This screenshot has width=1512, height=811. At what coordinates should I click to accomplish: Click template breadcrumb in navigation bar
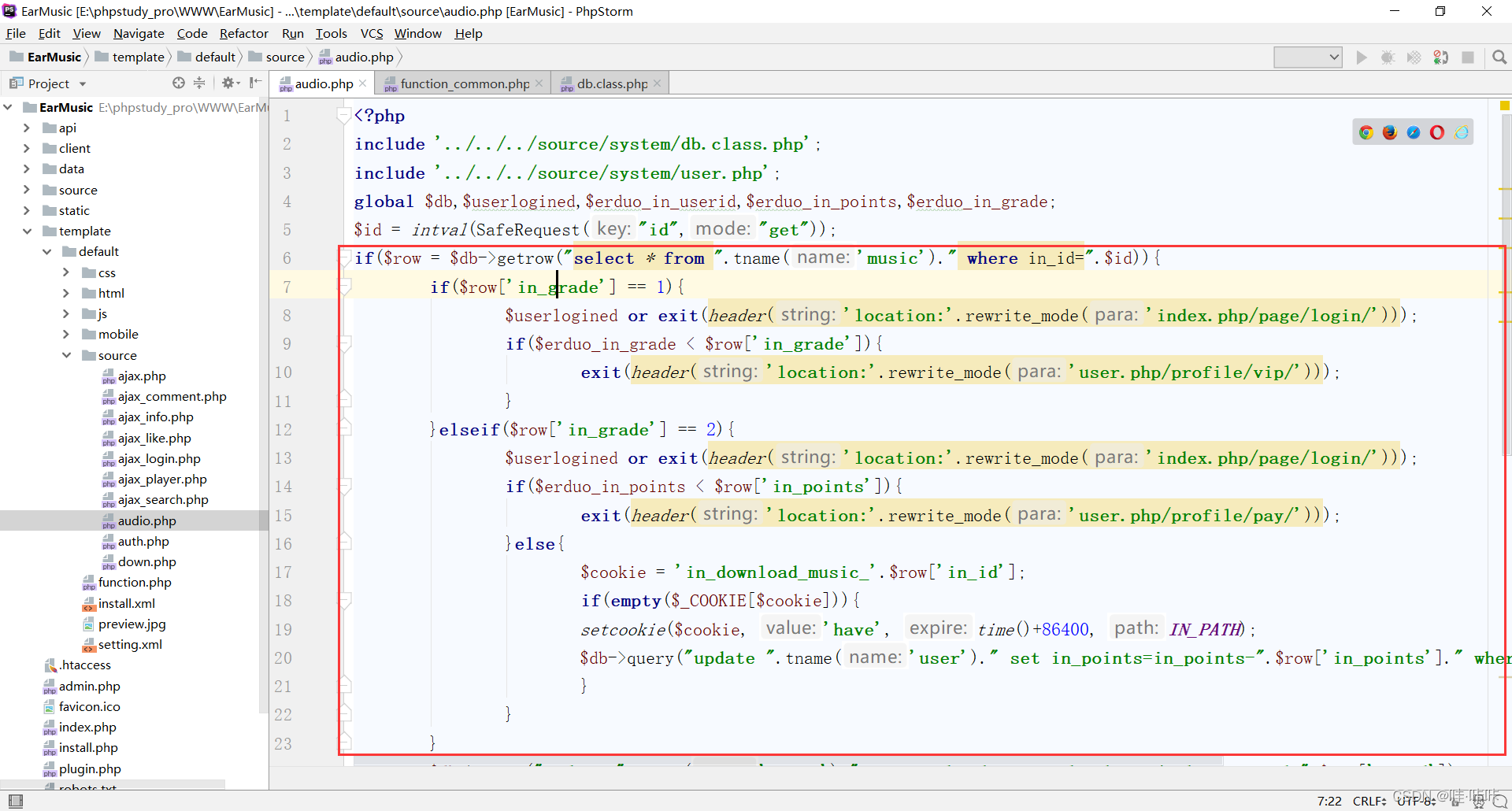click(x=130, y=57)
